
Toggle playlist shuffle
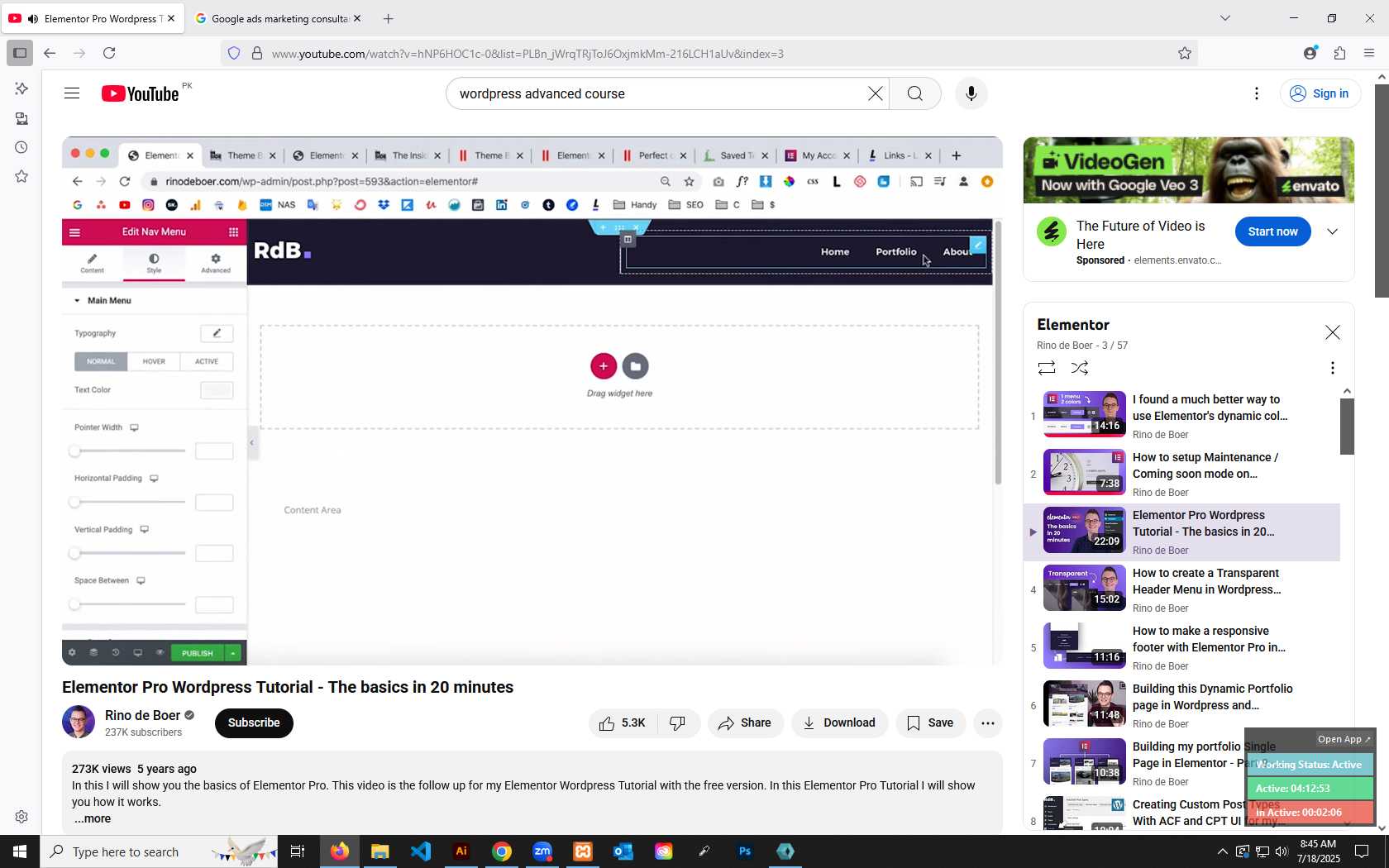pos(1080,368)
